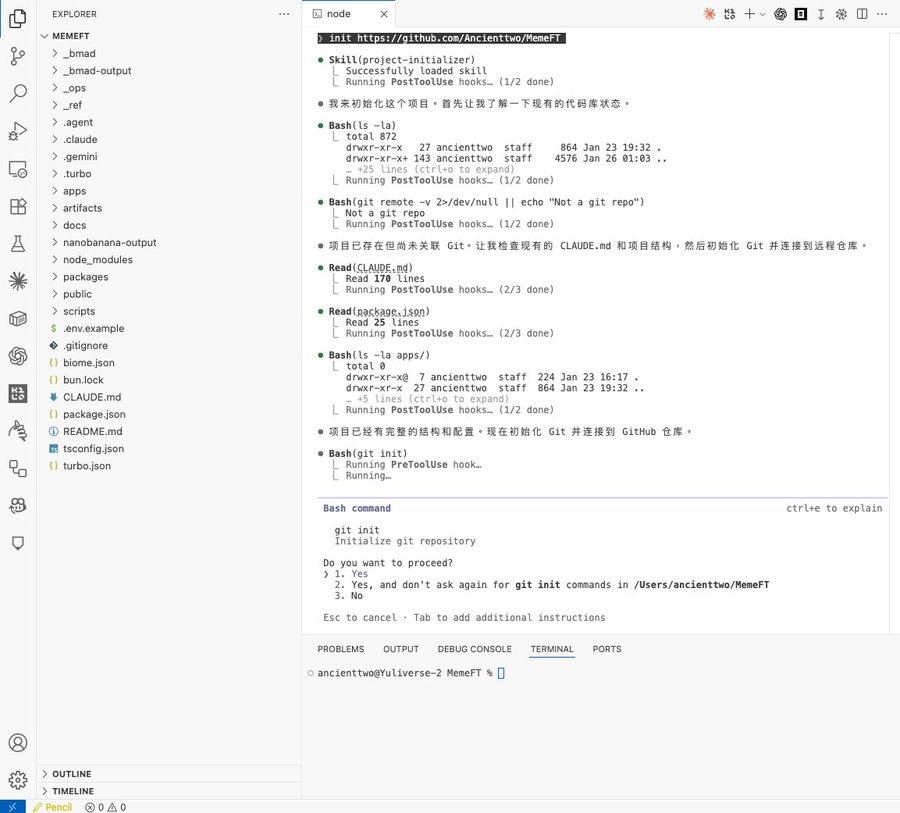The width and height of the screenshot is (900, 813).
Task: Open the Source Control view
Action: 18,56
